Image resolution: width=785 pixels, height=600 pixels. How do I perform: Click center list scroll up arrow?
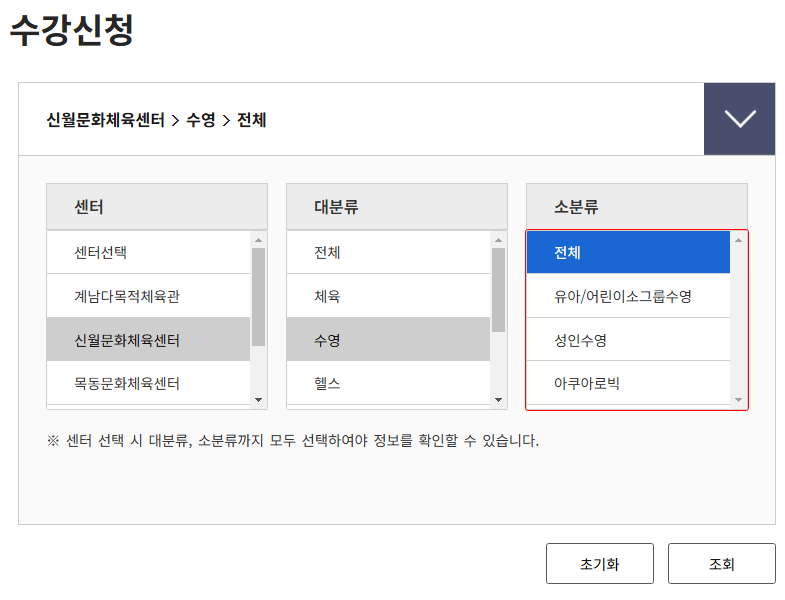258,240
